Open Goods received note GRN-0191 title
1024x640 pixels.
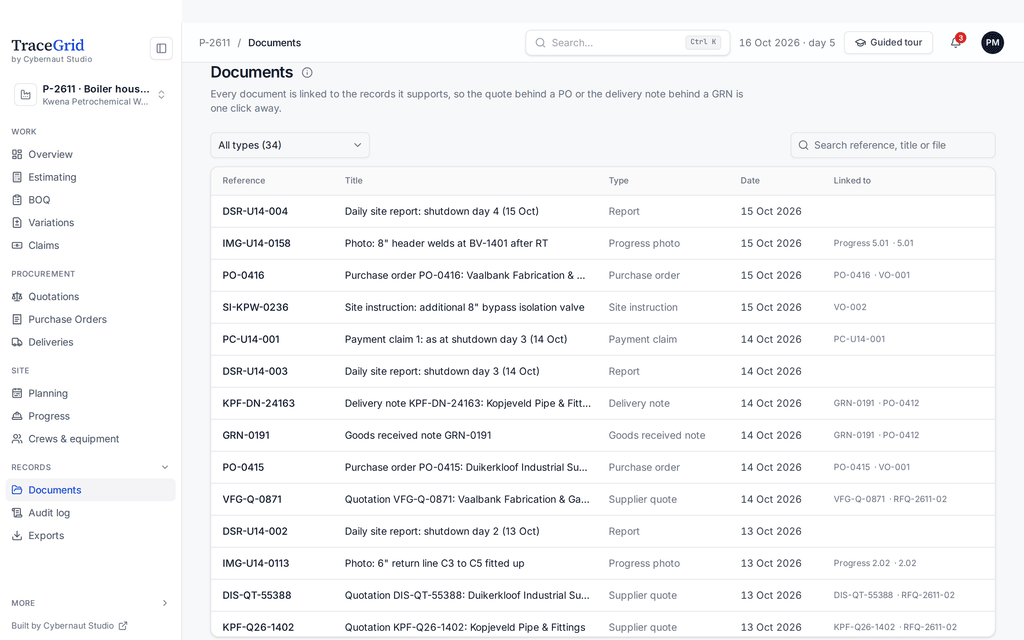pos(418,435)
